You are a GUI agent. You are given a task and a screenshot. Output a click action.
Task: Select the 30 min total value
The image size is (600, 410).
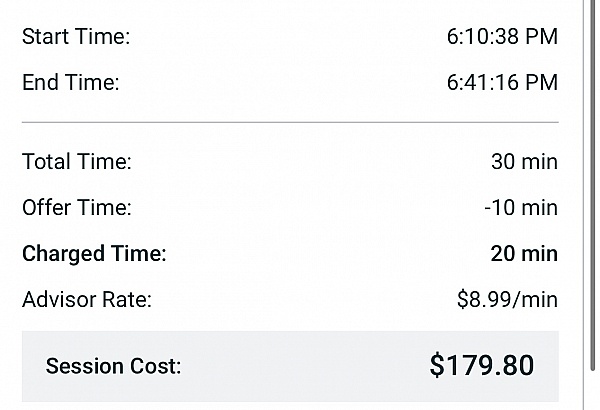[x=524, y=161]
